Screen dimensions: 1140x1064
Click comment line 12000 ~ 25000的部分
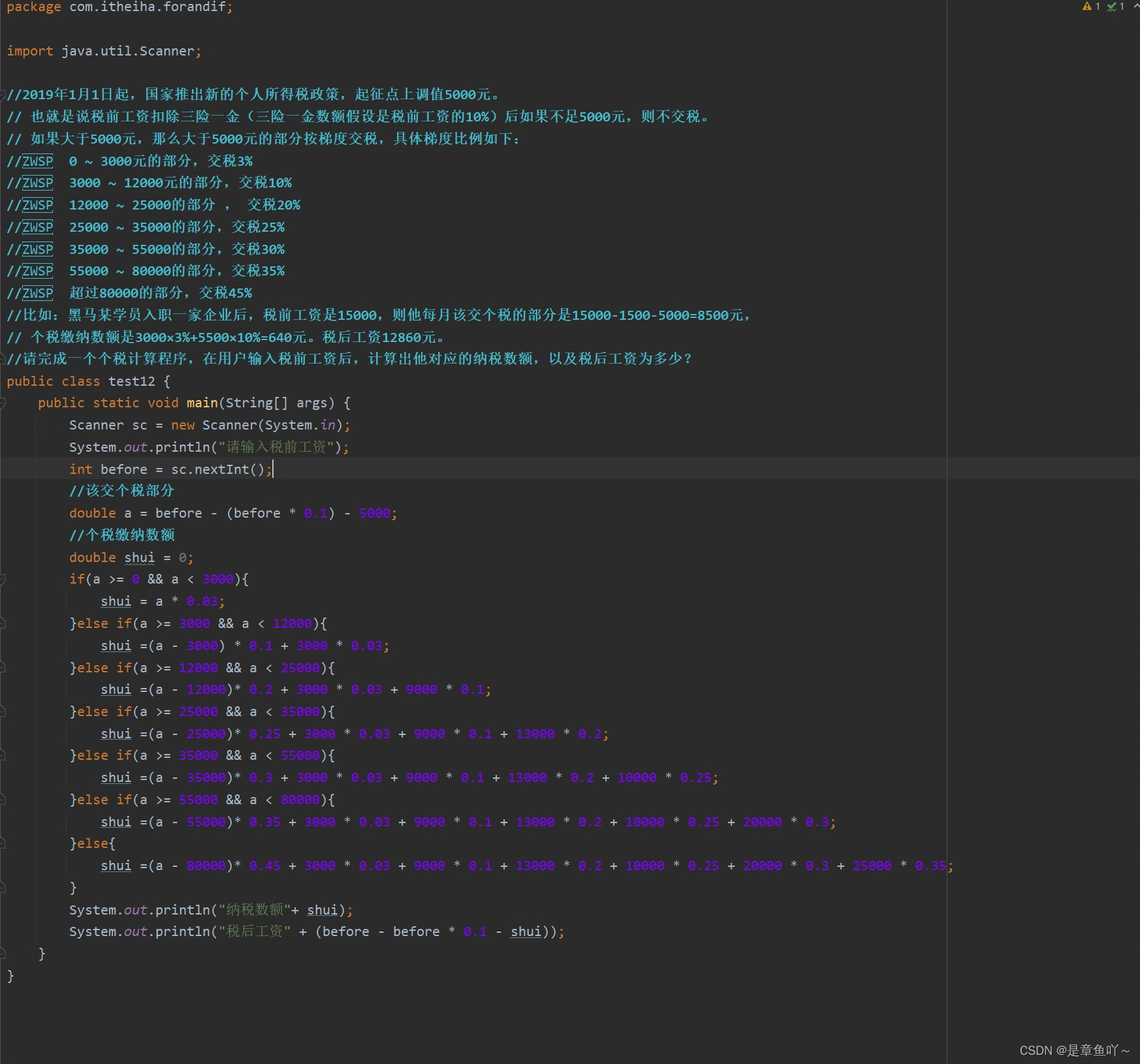coord(153,205)
